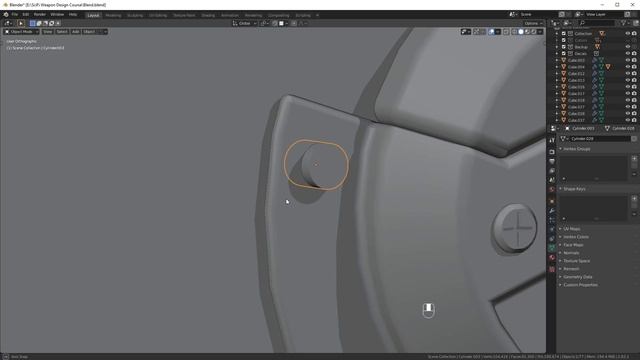
Task: Expand the Vertex Colors panel
Action: click(x=576, y=237)
